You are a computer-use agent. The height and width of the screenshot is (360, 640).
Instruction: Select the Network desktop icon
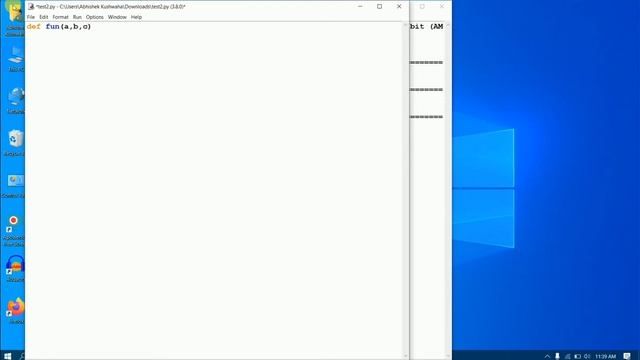point(16,101)
